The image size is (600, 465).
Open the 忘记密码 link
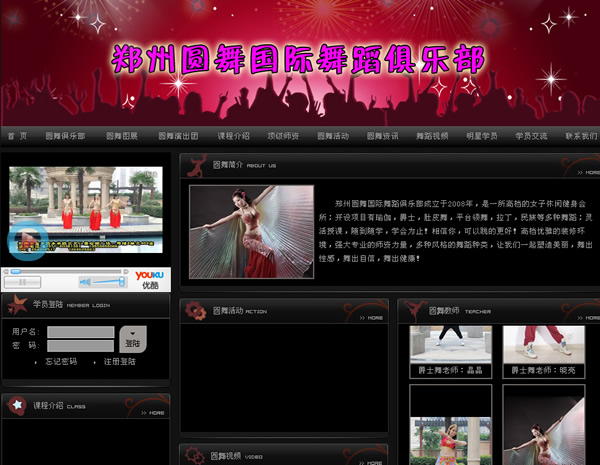click(x=61, y=362)
